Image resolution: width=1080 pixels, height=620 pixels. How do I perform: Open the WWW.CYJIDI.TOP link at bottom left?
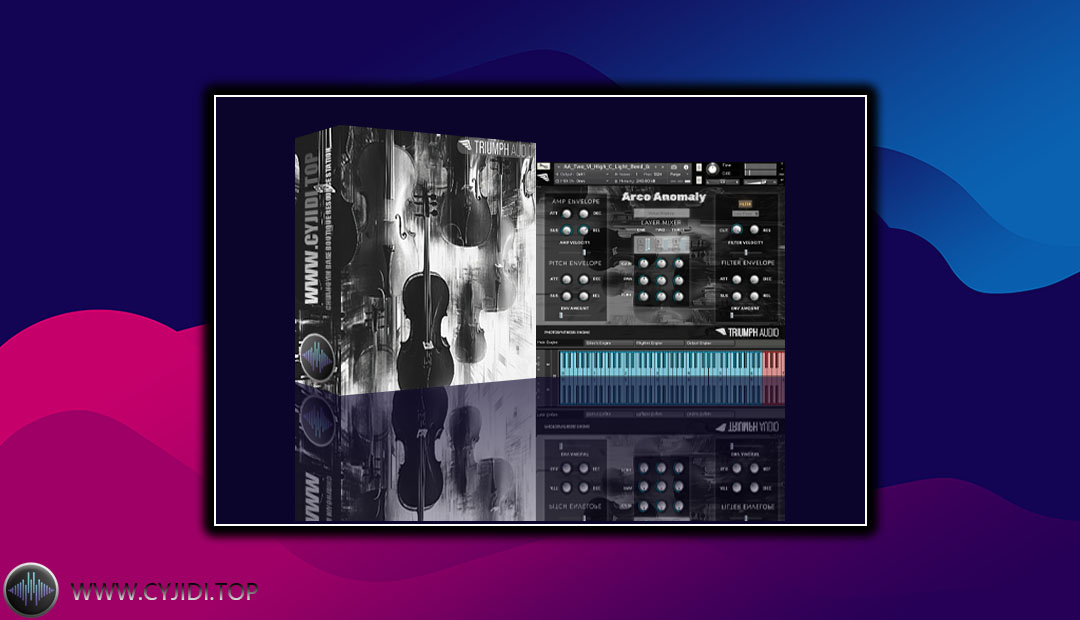[164, 592]
